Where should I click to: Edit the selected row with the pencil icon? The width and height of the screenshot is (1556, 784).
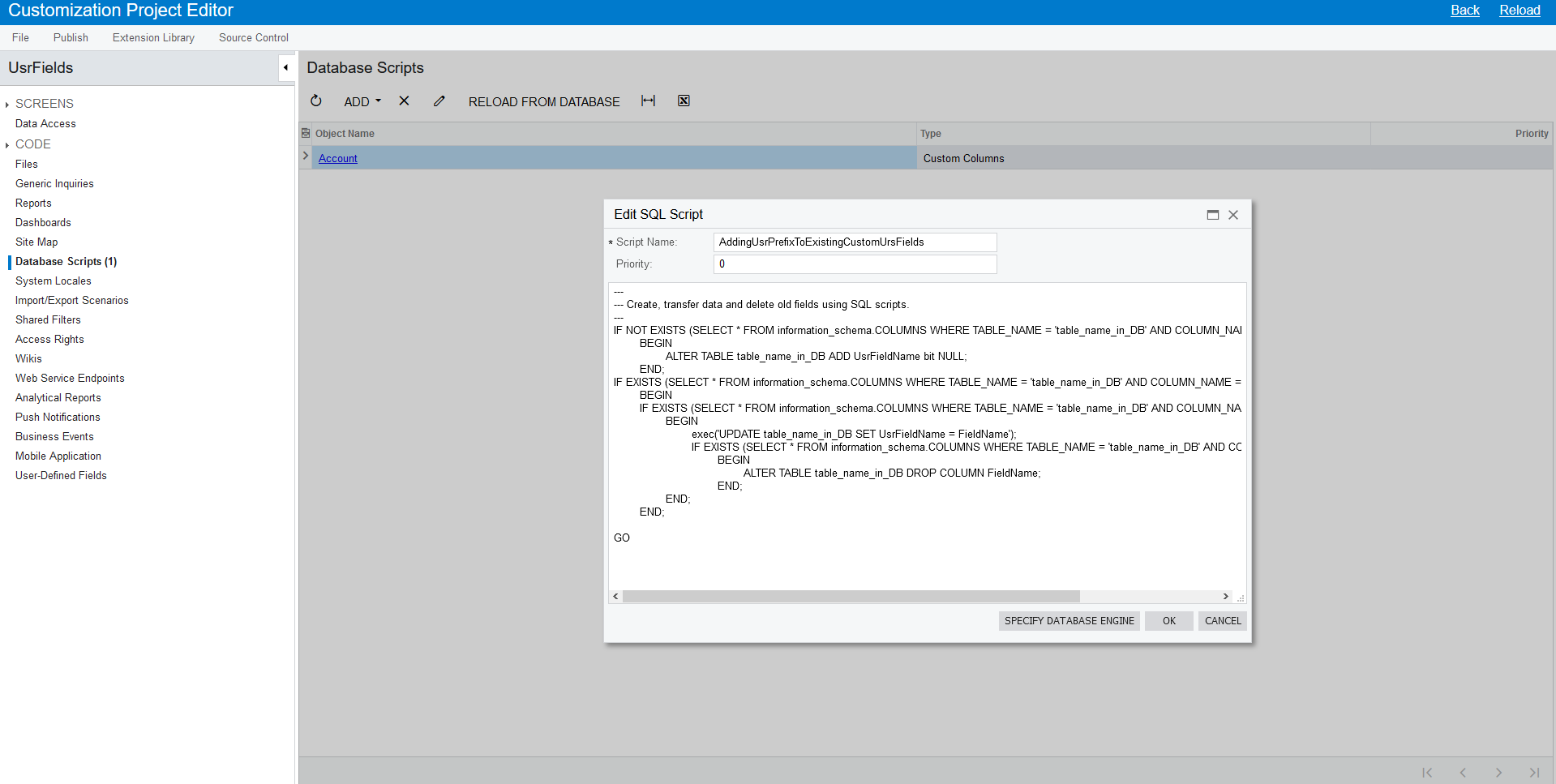point(439,101)
